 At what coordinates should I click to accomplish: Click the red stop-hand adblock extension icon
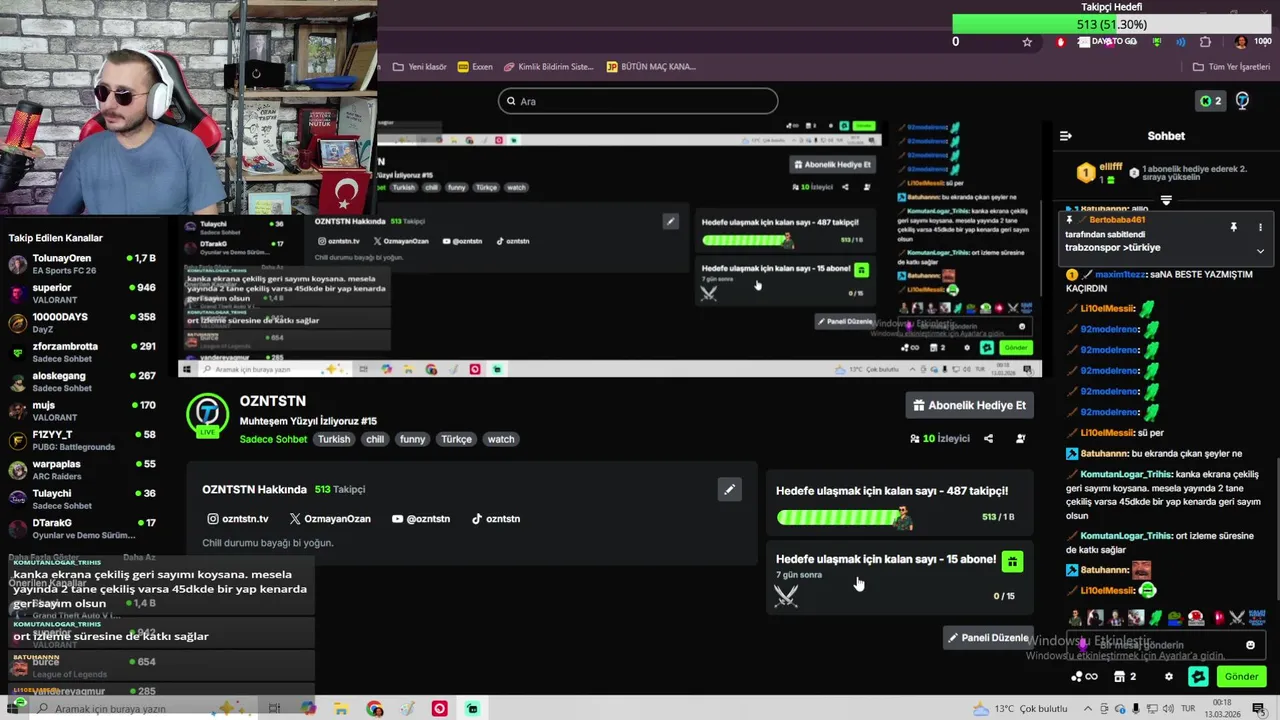[x=1061, y=42]
